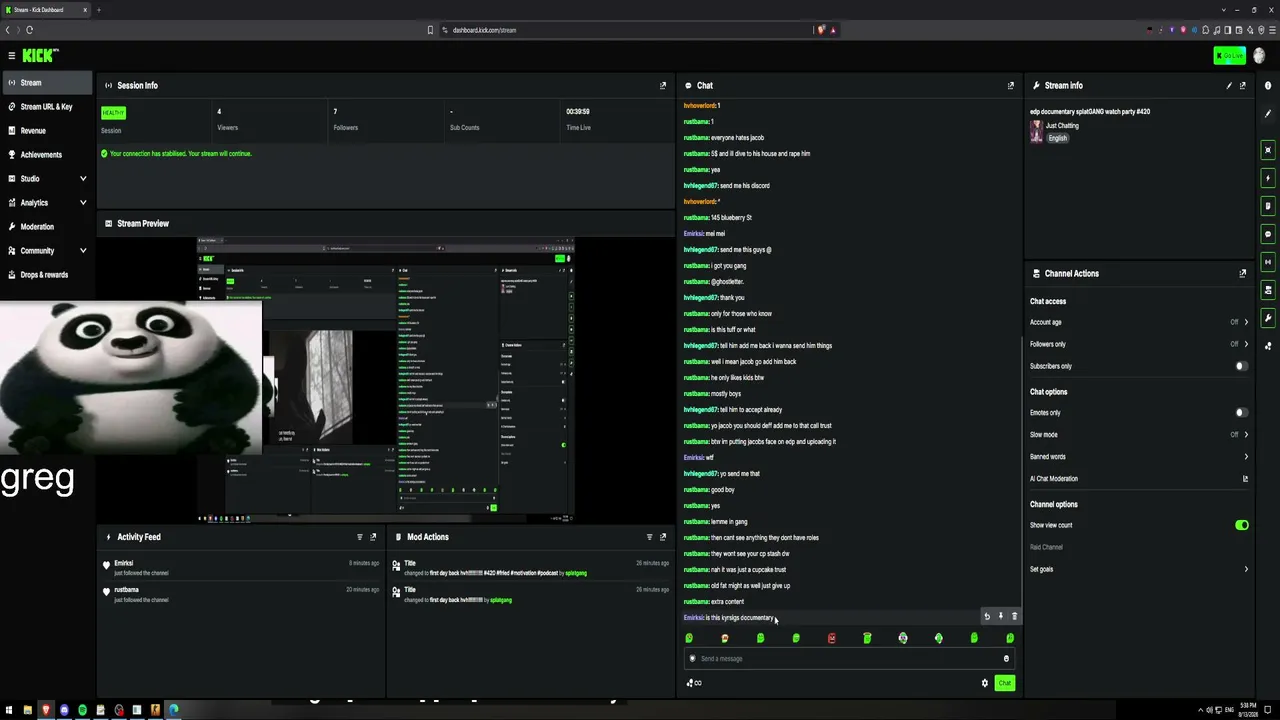Pop out the Activity Feed panel
Screen dimensions: 1280x720
tap(373, 537)
